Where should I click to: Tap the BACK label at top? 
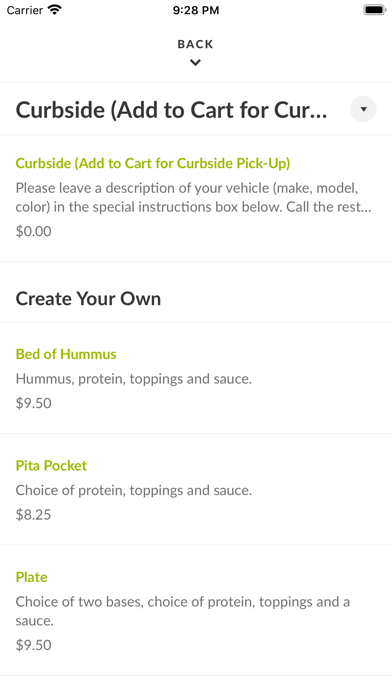(x=195, y=44)
